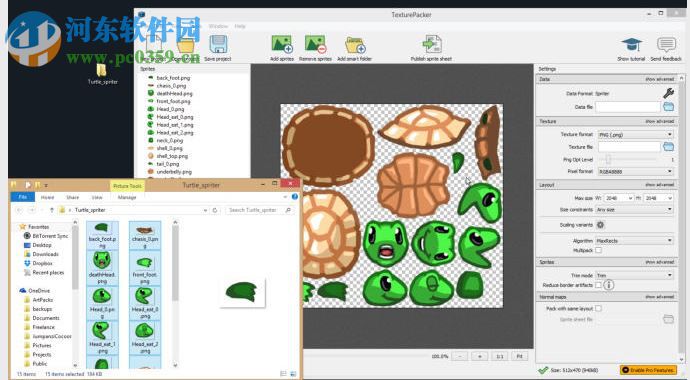Click the Send feedback speech-bubble icon
The image size is (690, 380).
pyautogui.click(x=666, y=45)
